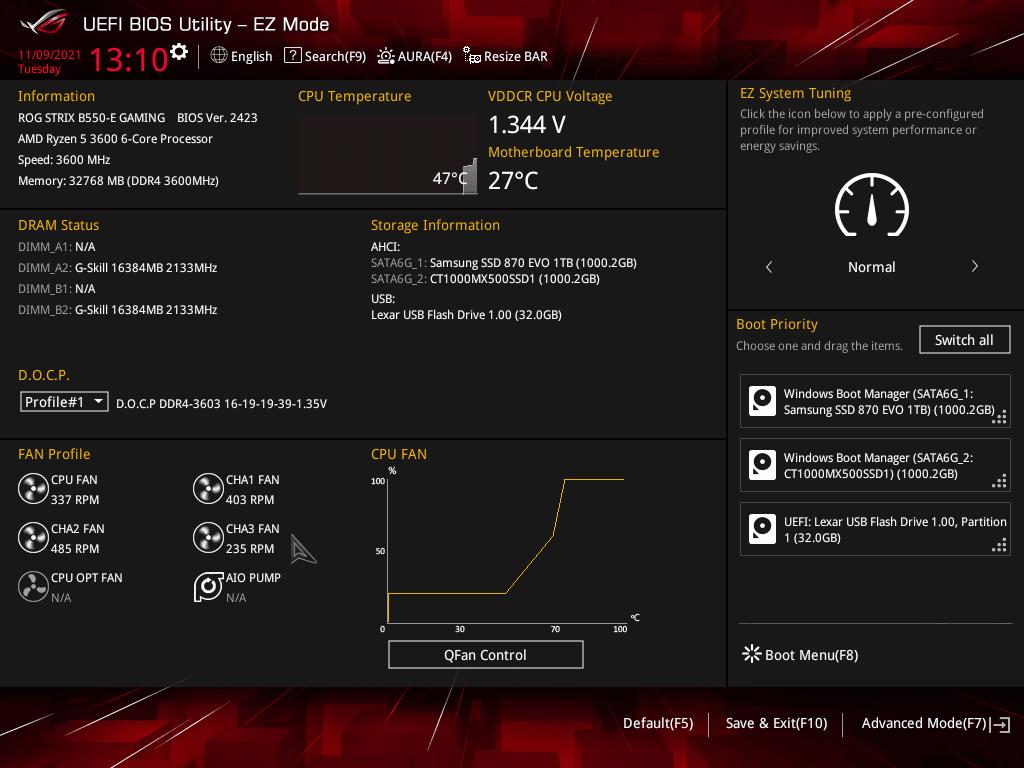Open English language menu

click(241, 56)
